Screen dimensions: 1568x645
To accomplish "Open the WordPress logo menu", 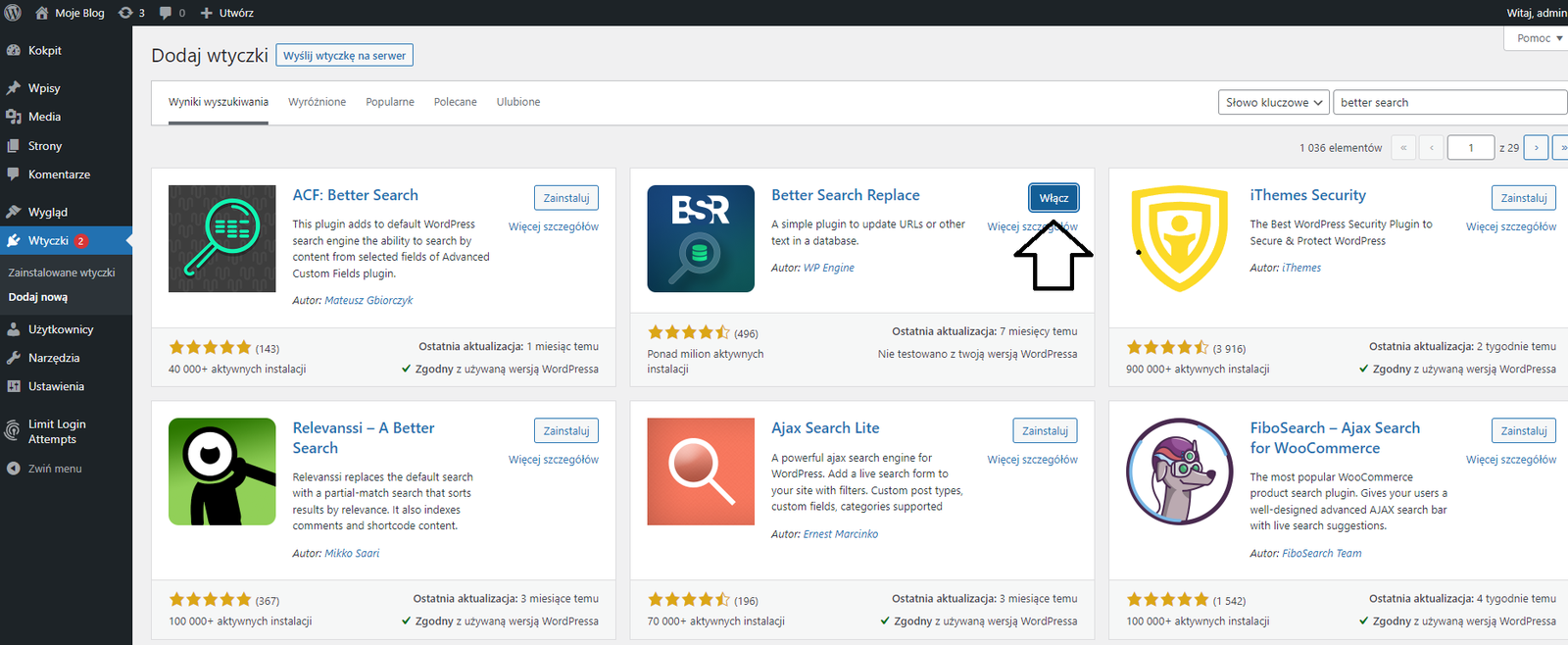I will point(14,13).
